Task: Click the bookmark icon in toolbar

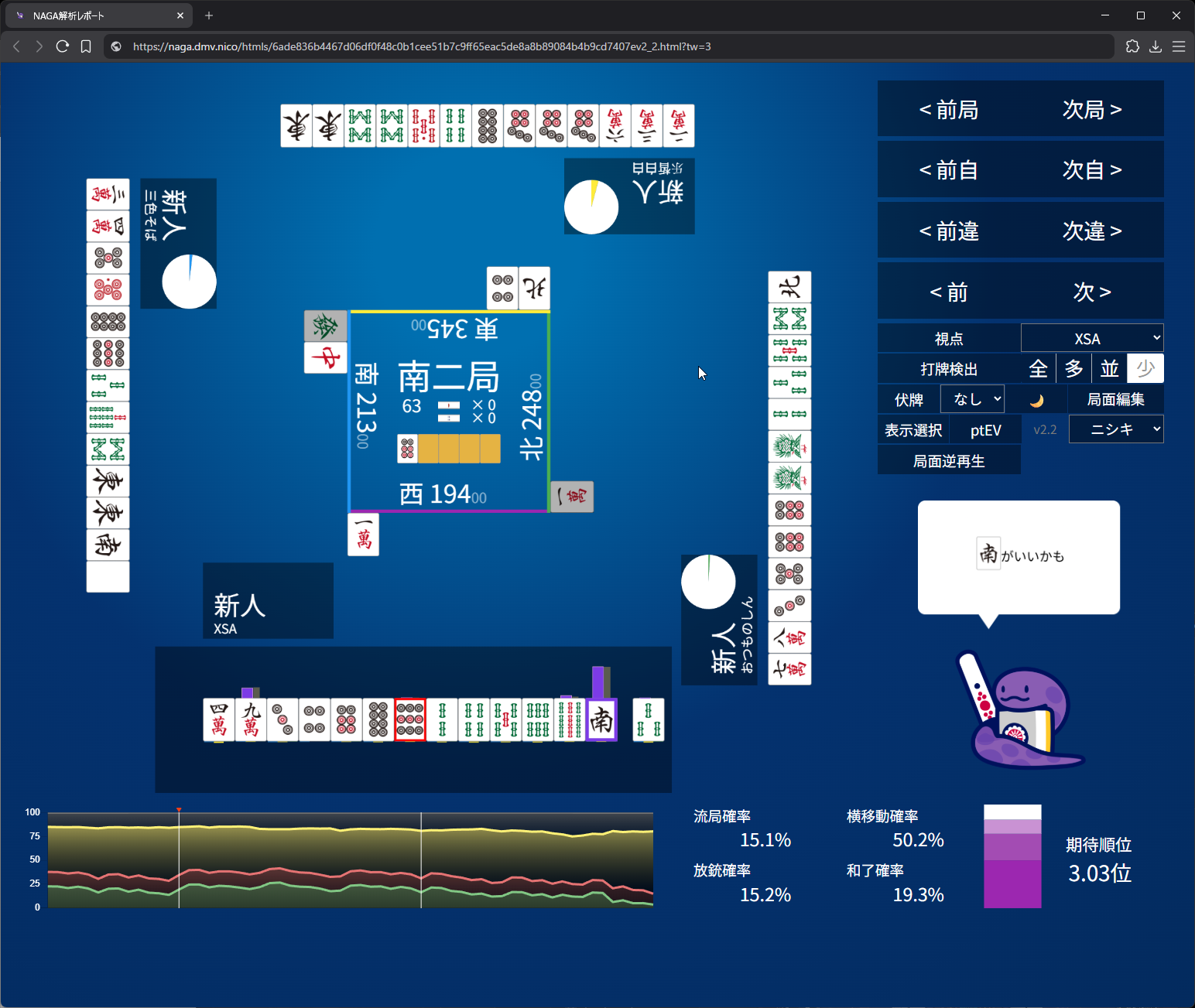Action: (86, 46)
